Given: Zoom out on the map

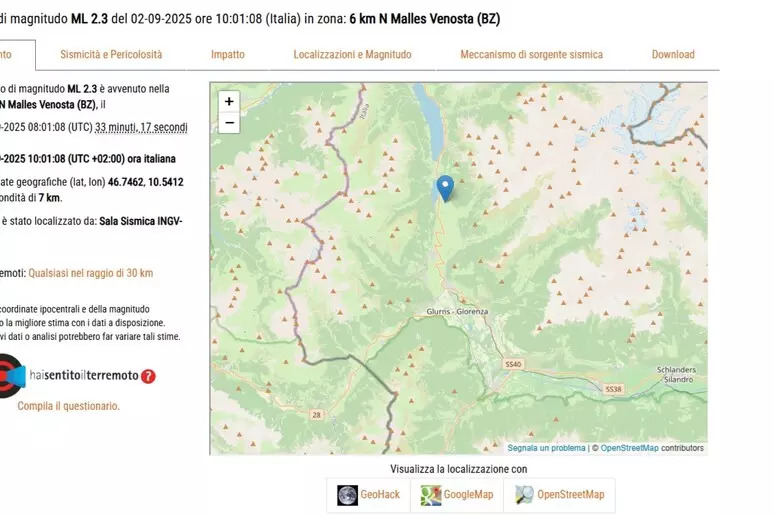Looking at the screenshot, I should [x=229, y=123].
